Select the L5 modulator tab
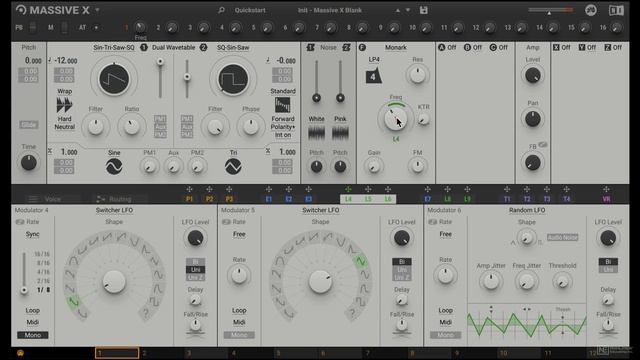 [368, 199]
